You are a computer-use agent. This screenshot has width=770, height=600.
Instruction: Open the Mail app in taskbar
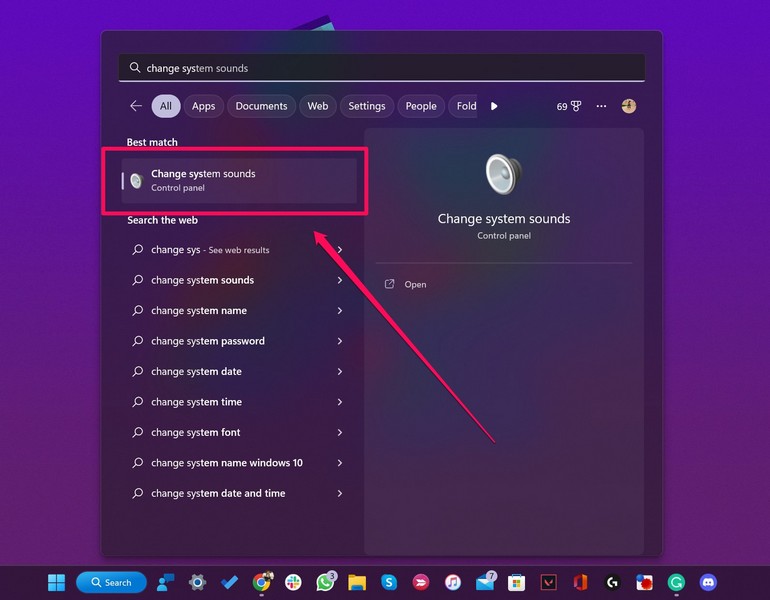(x=485, y=582)
